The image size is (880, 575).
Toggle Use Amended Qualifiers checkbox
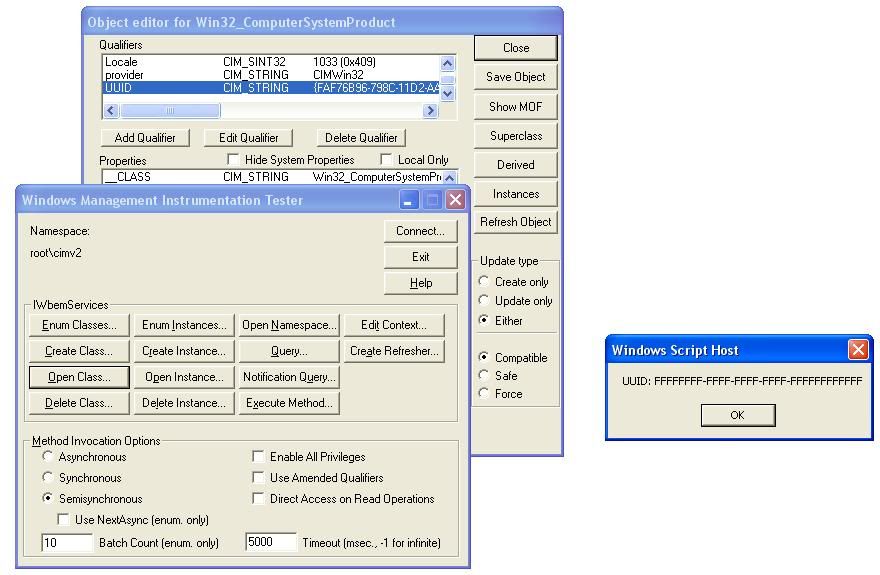(x=259, y=478)
